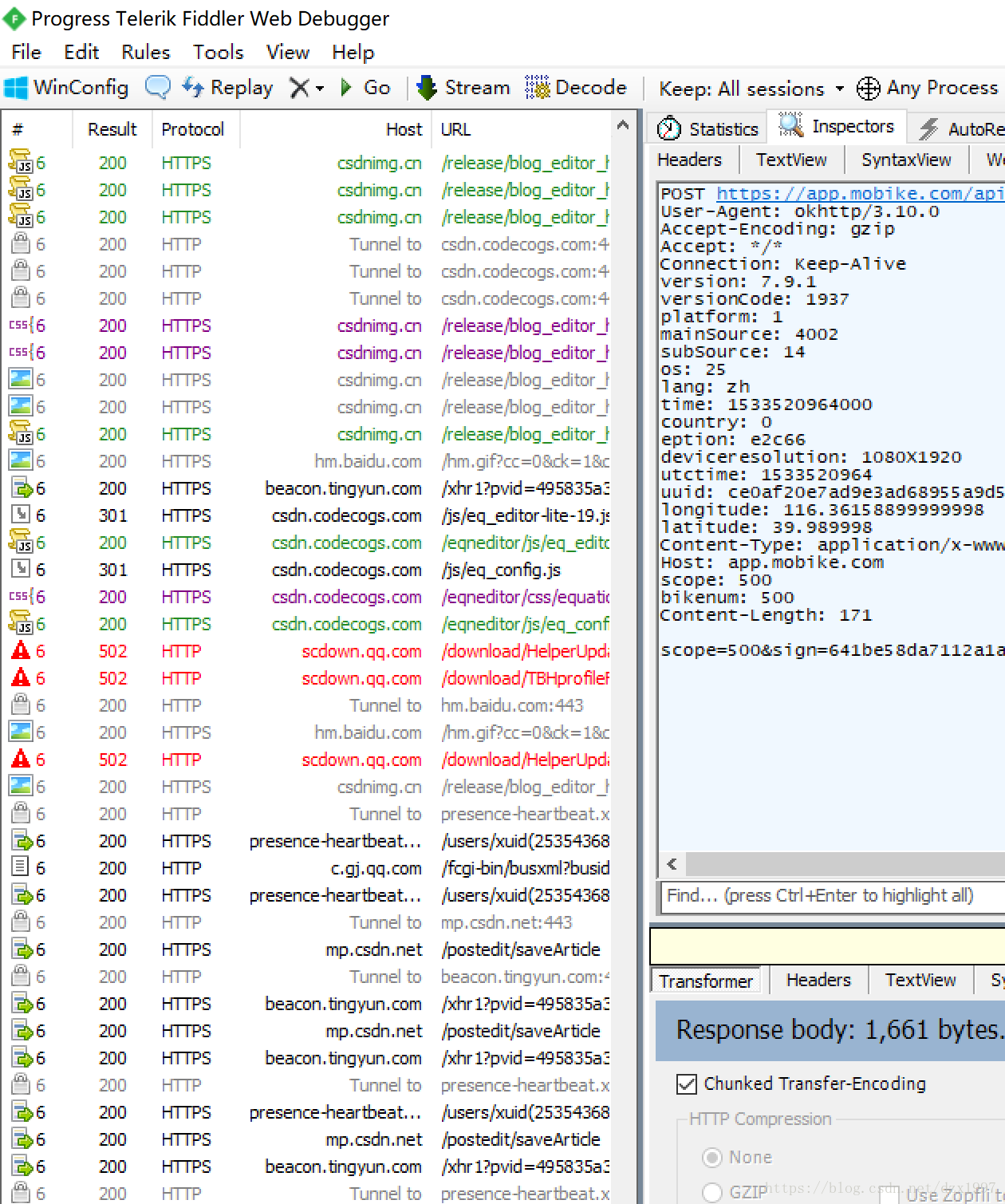The image size is (1005, 1204).
Task: Click warning icon for scdown.qq.com /download/TBHprofile row
Action: point(21,678)
